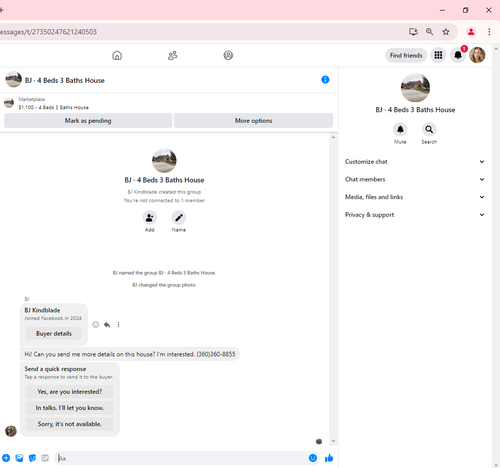Open the notifications bell with red badge
500x468 pixels.
pyautogui.click(x=458, y=55)
